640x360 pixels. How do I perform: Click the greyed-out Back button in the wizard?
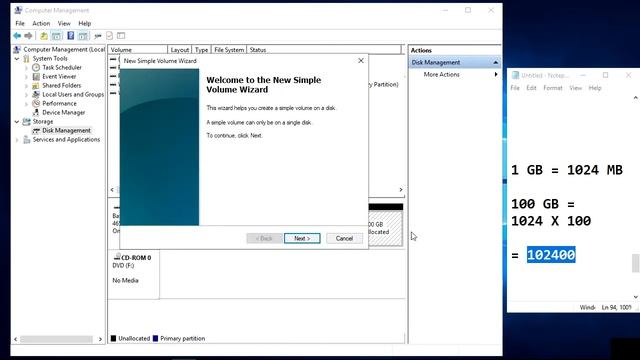(x=264, y=238)
